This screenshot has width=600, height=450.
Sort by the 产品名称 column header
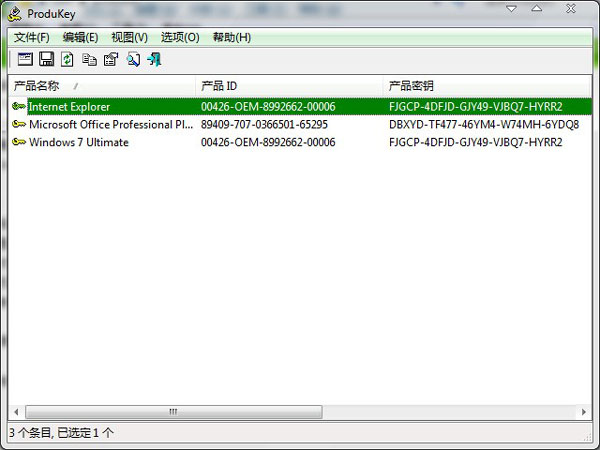pyautogui.click(x=102, y=86)
